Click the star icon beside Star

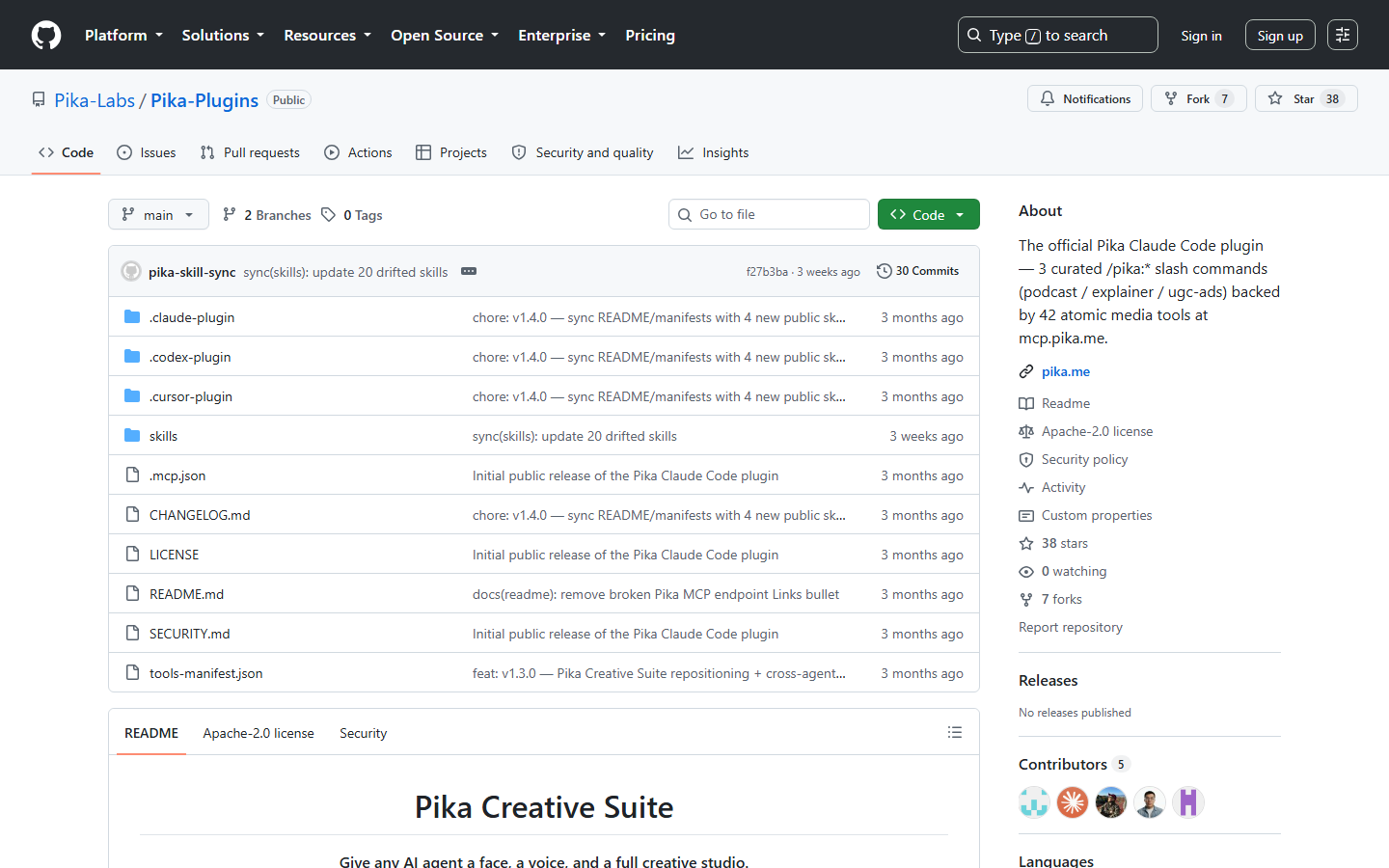coord(1275,98)
